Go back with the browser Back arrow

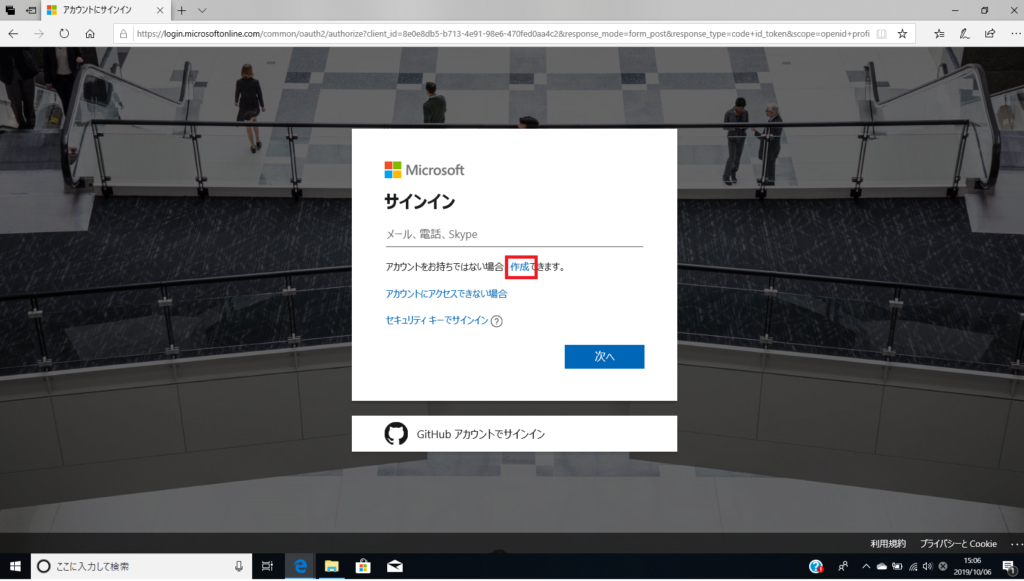[13, 34]
